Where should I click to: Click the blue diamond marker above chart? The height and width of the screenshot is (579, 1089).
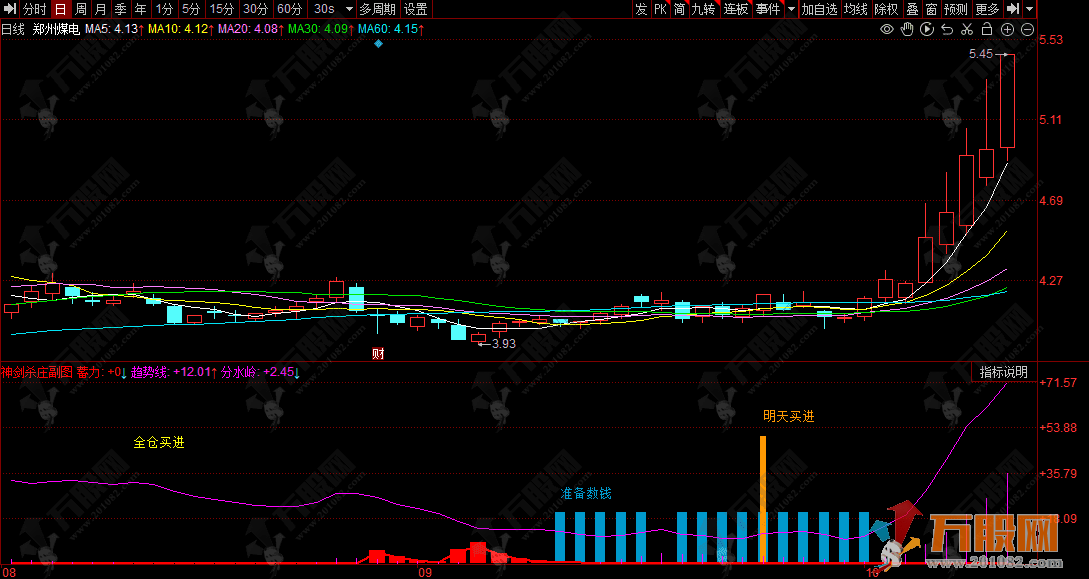pyautogui.click(x=379, y=46)
